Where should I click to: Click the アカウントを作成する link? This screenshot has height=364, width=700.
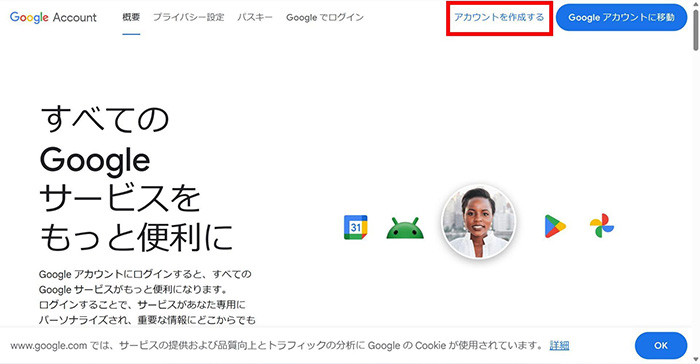pos(499,17)
